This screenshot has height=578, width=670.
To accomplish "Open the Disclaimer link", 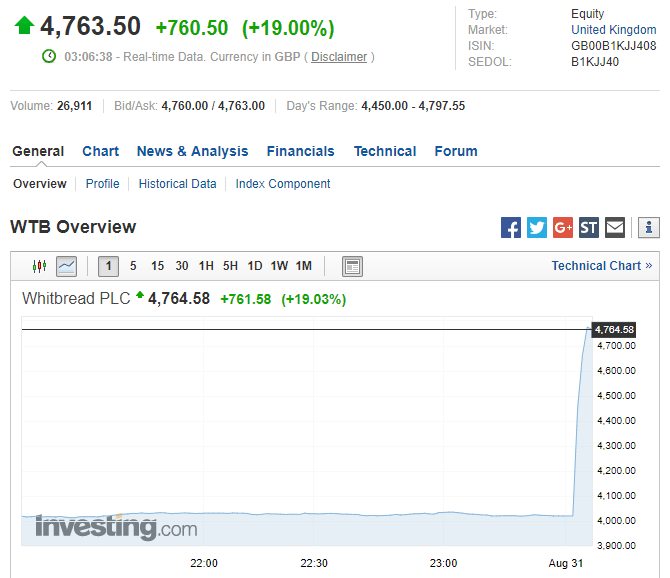I will (x=339, y=57).
